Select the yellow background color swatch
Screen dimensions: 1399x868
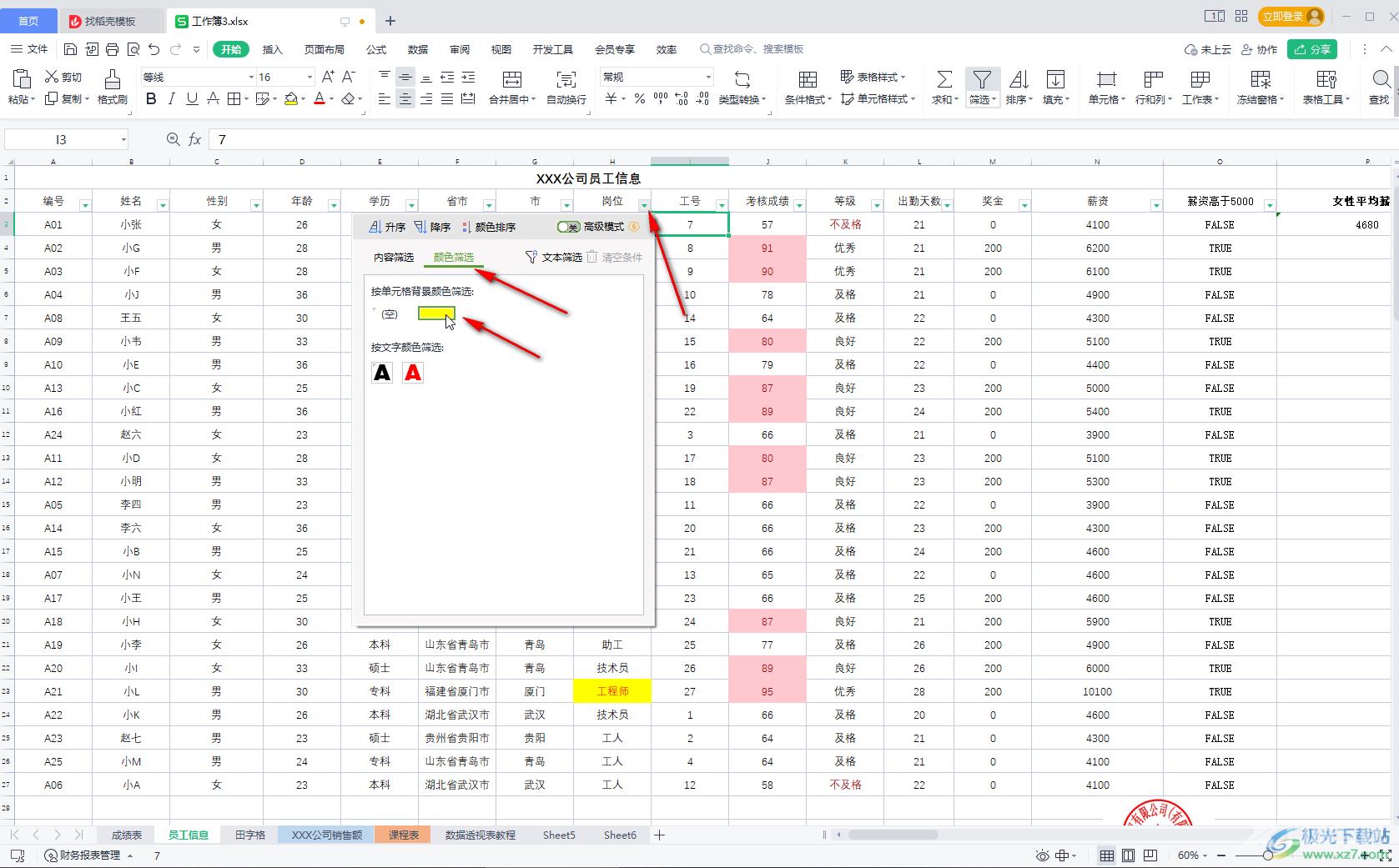tap(436, 314)
